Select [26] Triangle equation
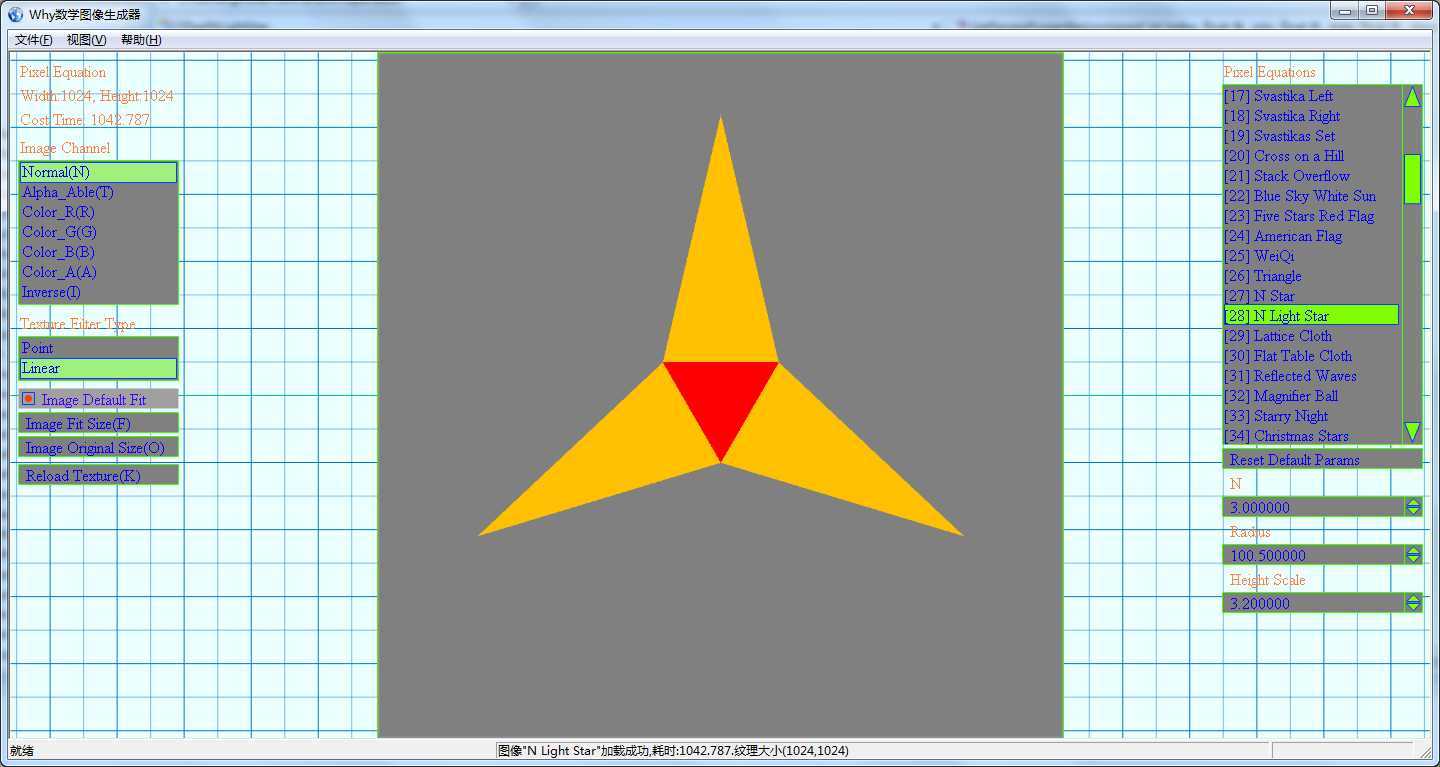Viewport: 1440px width, 767px height. [1311, 276]
